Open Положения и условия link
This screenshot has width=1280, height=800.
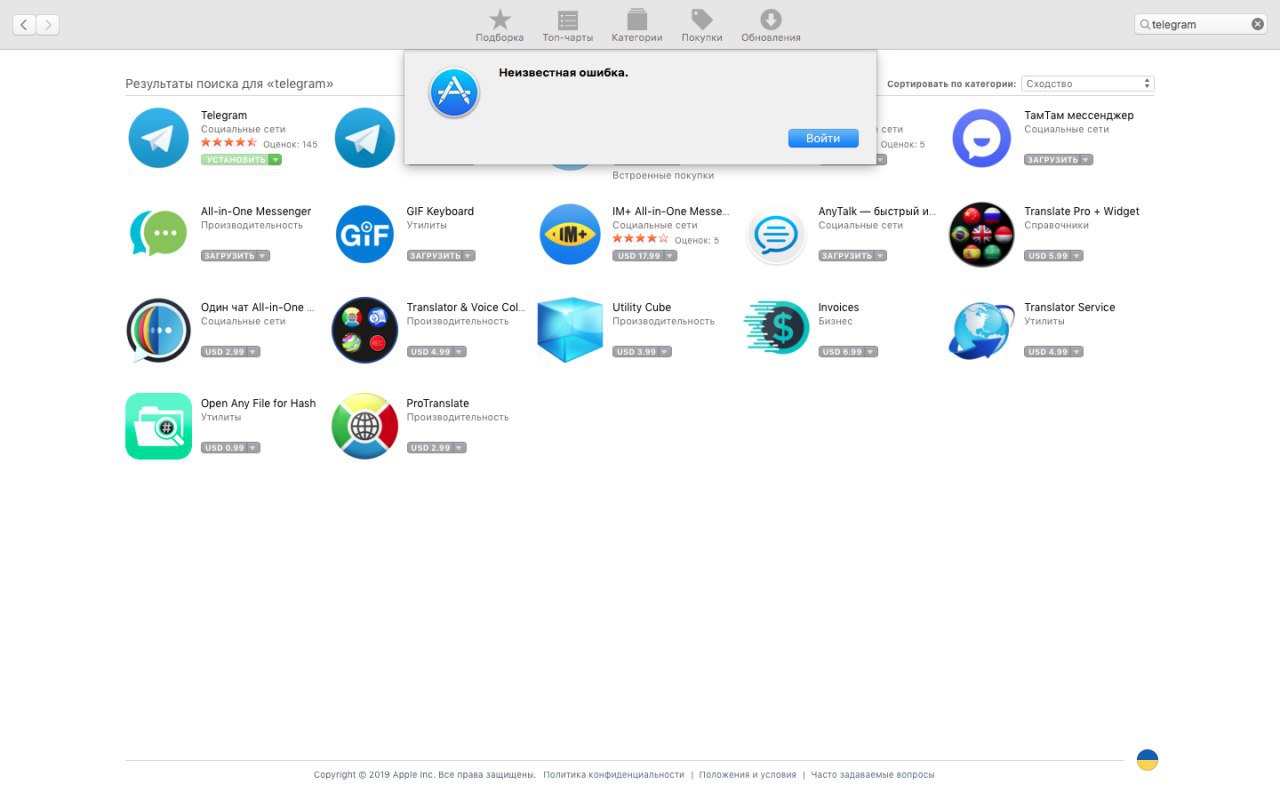(748, 775)
